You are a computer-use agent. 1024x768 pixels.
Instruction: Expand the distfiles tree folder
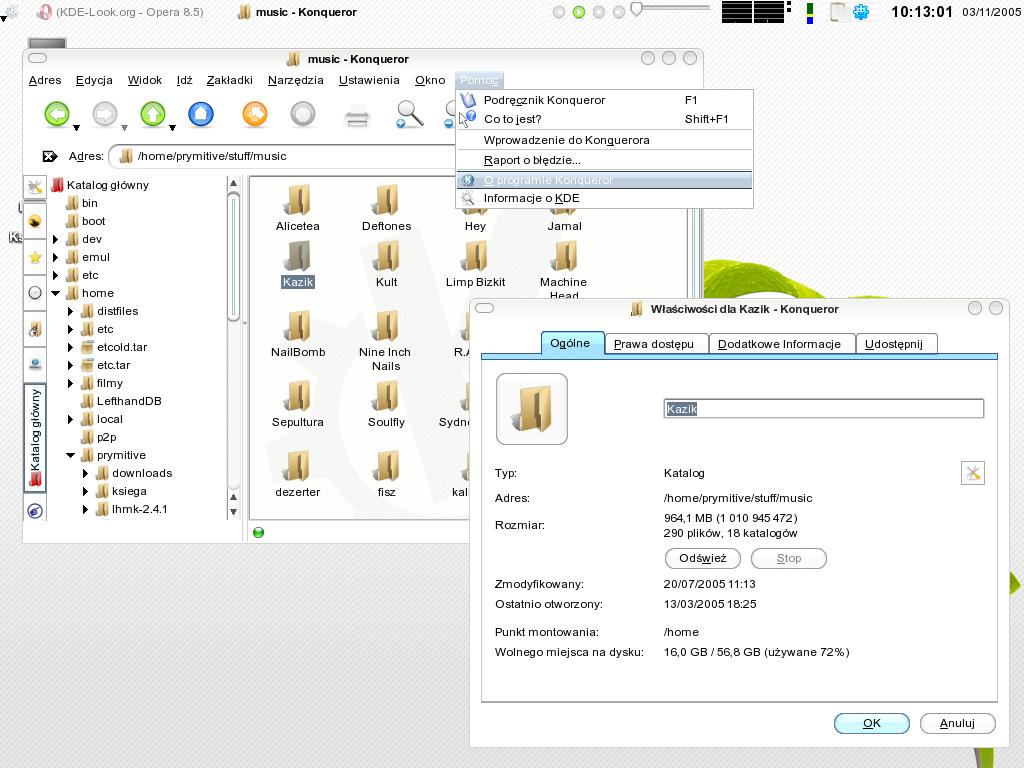coord(71,312)
